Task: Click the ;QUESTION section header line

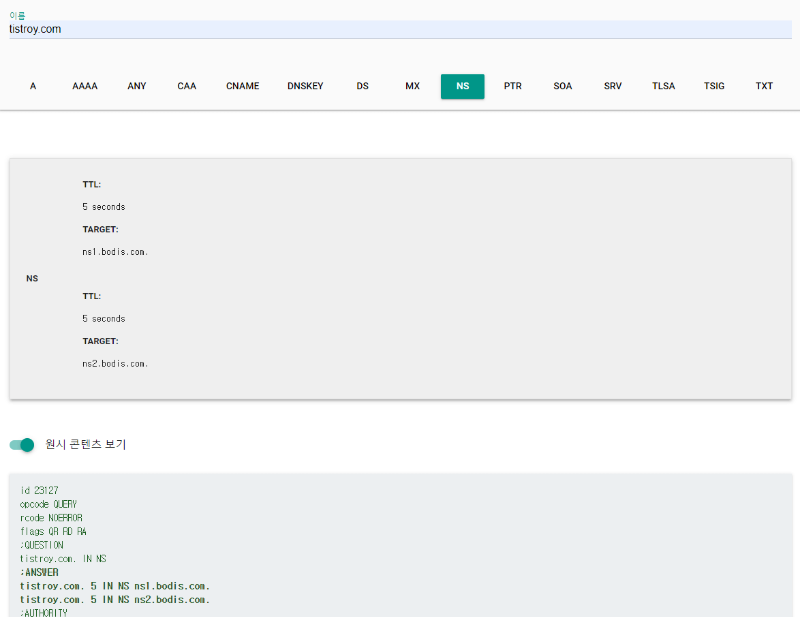Action: (42, 545)
